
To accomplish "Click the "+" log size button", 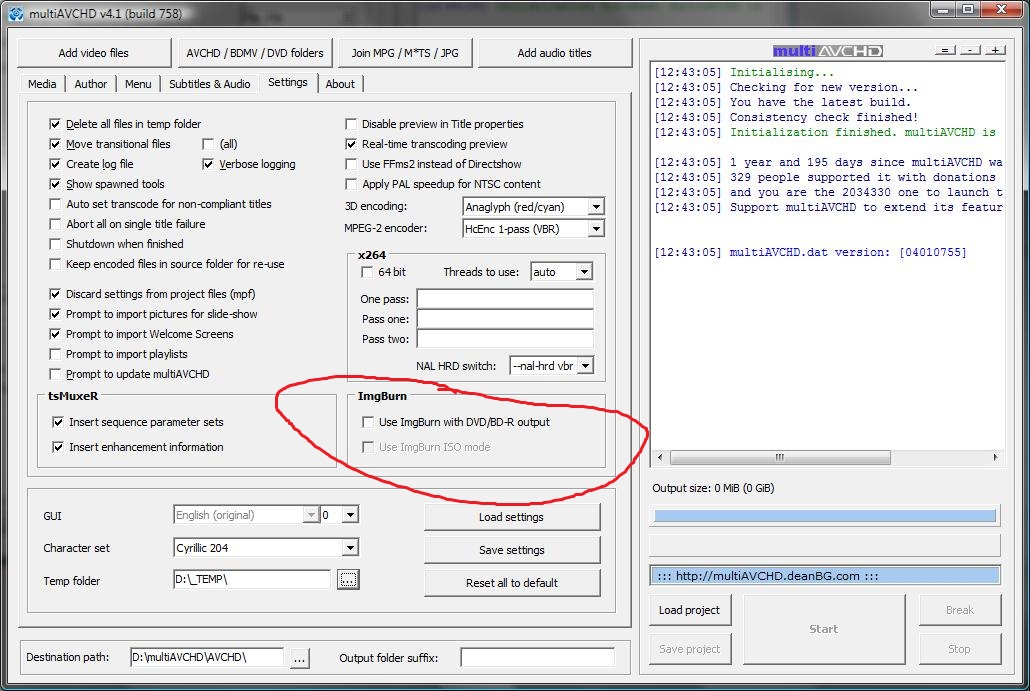I will click(995, 50).
